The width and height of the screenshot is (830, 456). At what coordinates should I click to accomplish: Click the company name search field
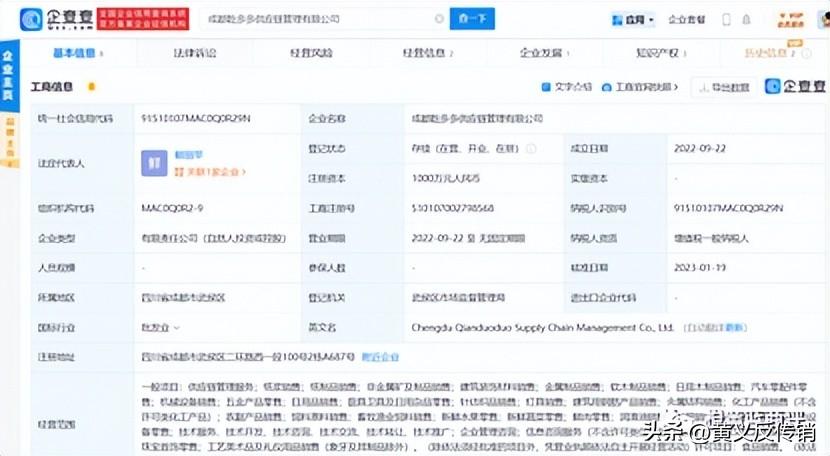click(324, 19)
